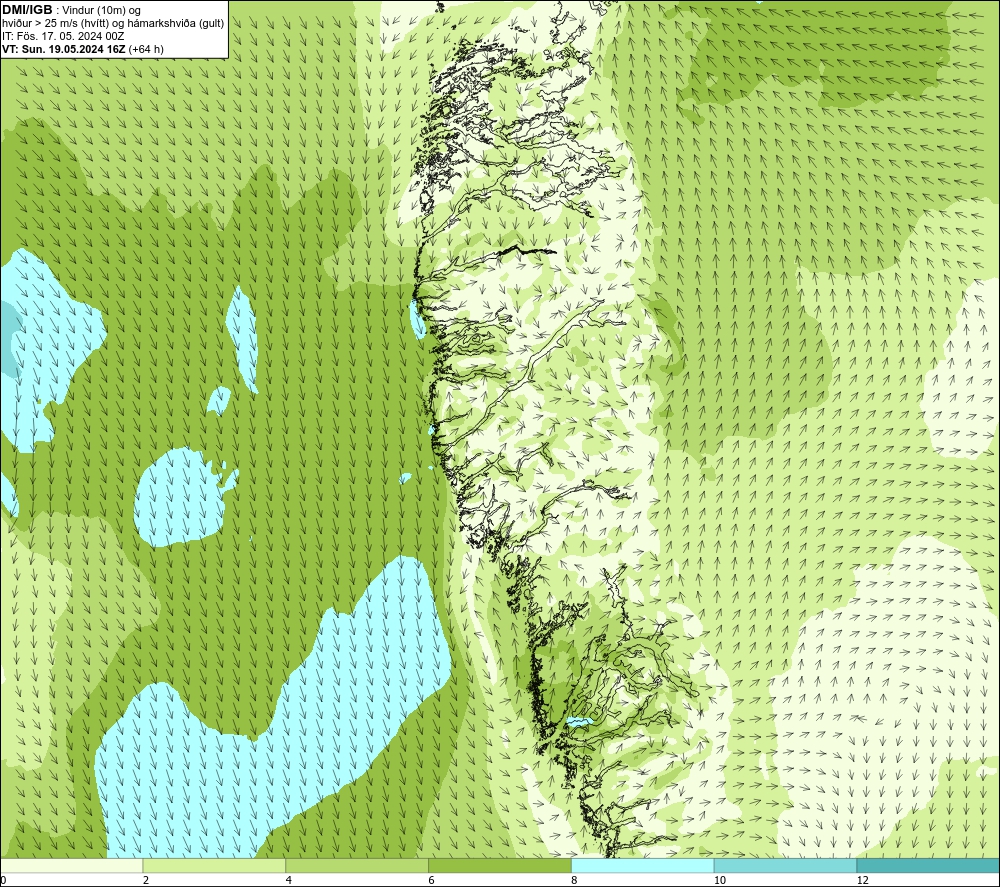Click the 2–4 m/s light green legend segment
This screenshot has height=887, width=1000.
point(214,866)
